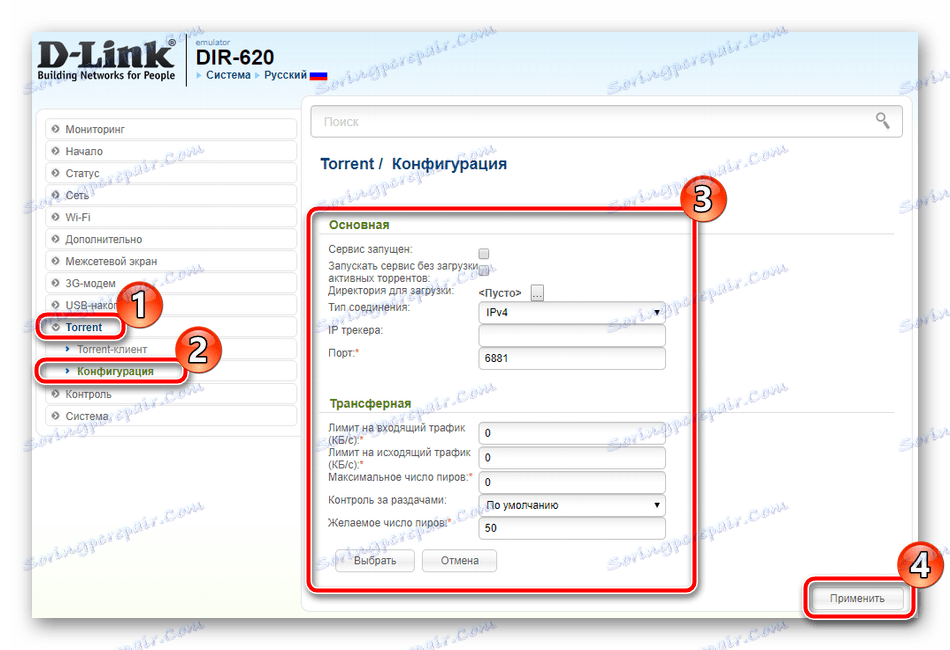The width and height of the screenshot is (950, 650).
Task: Click the Максимальное число пиров field
Action: point(571,482)
